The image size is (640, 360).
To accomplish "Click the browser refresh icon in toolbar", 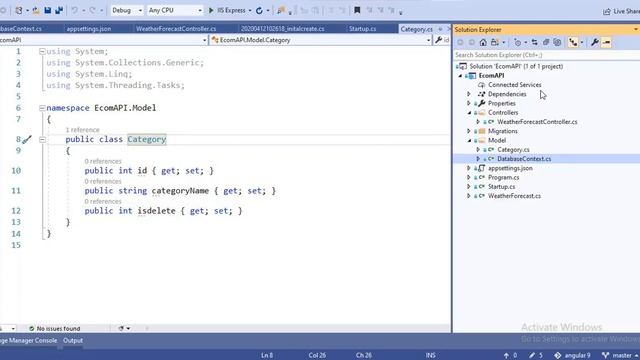I will pyautogui.click(x=259, y=11).
